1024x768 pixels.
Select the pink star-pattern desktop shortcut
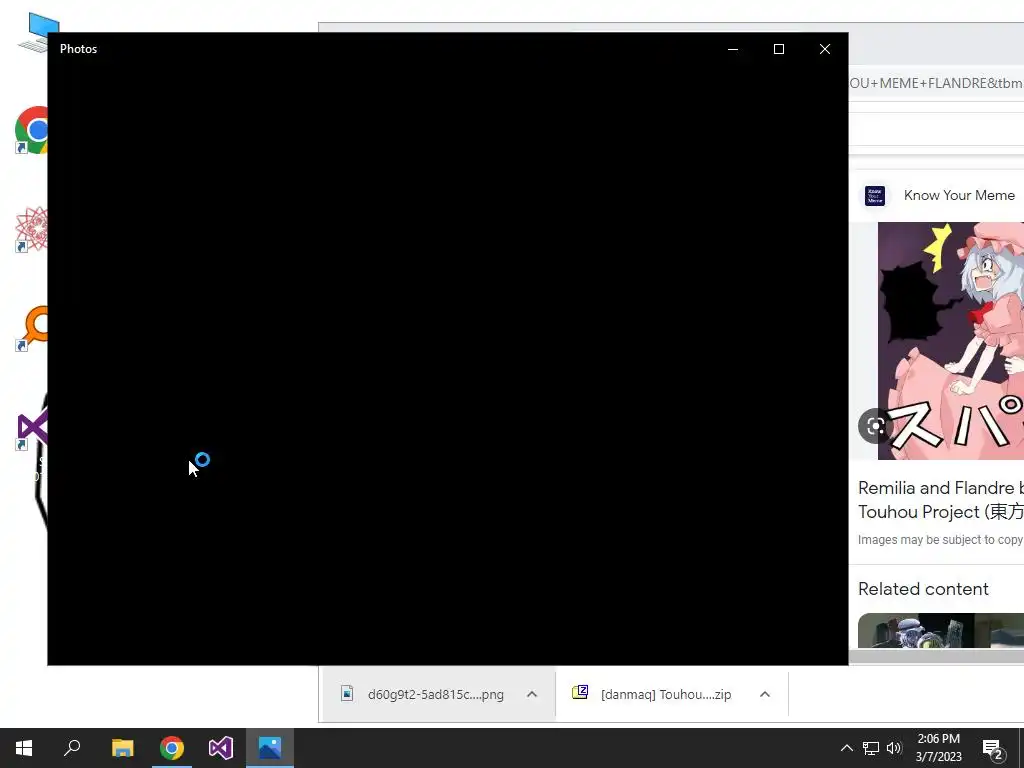(31, 229)
